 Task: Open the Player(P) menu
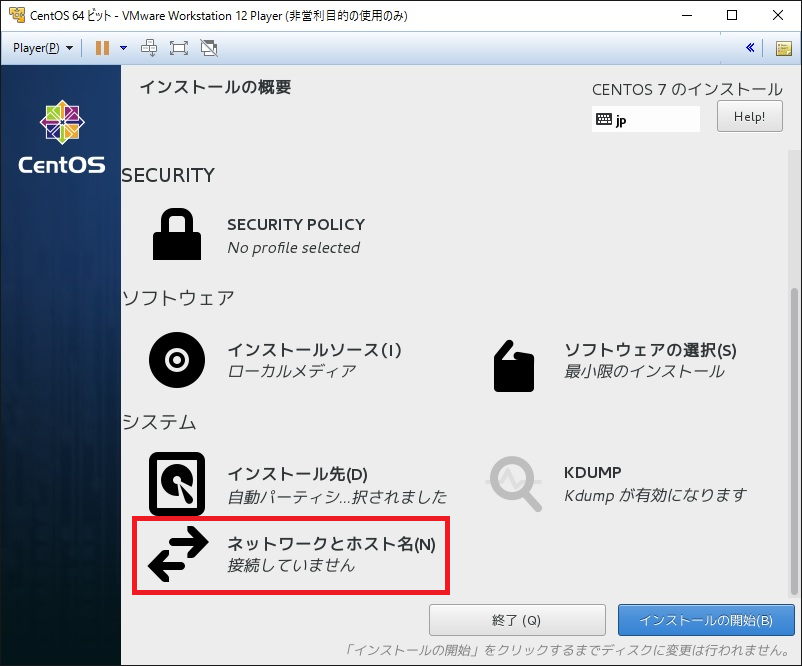click(42, 48)
